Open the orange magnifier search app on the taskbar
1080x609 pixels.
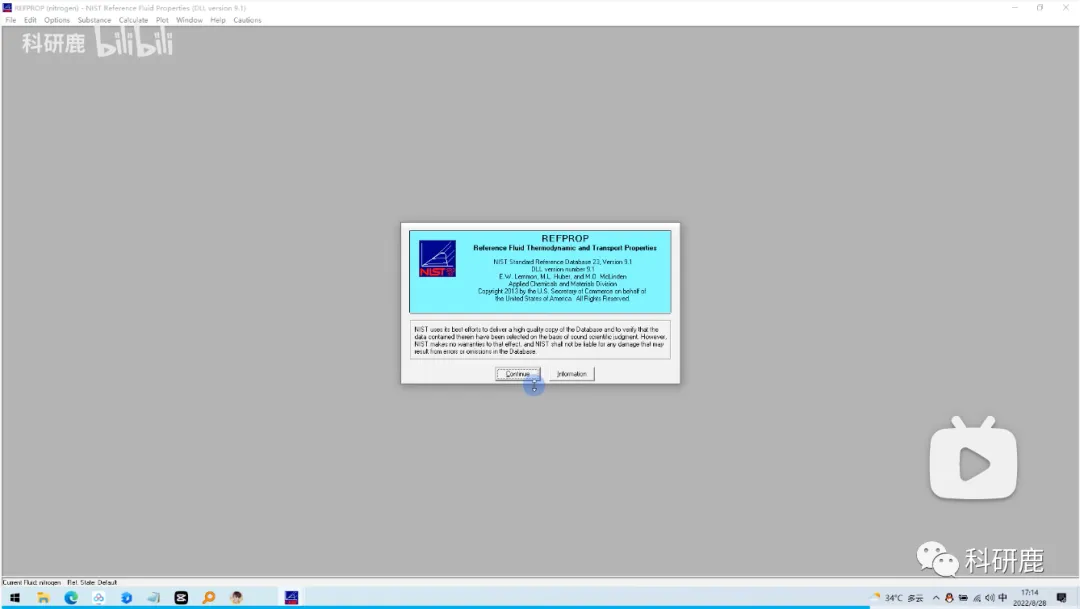(x=209, y=598)
